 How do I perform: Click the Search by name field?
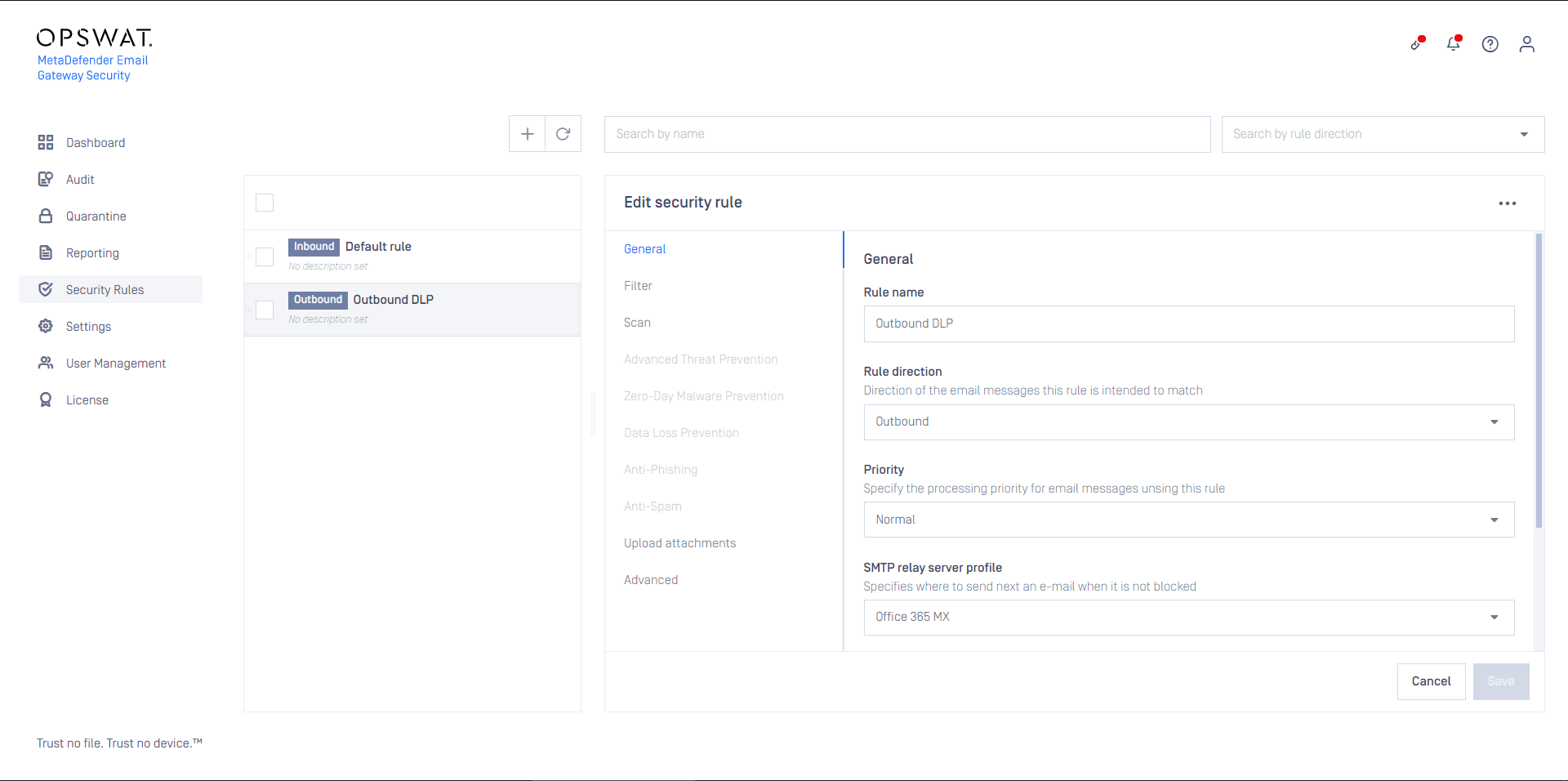pos(906,134)
